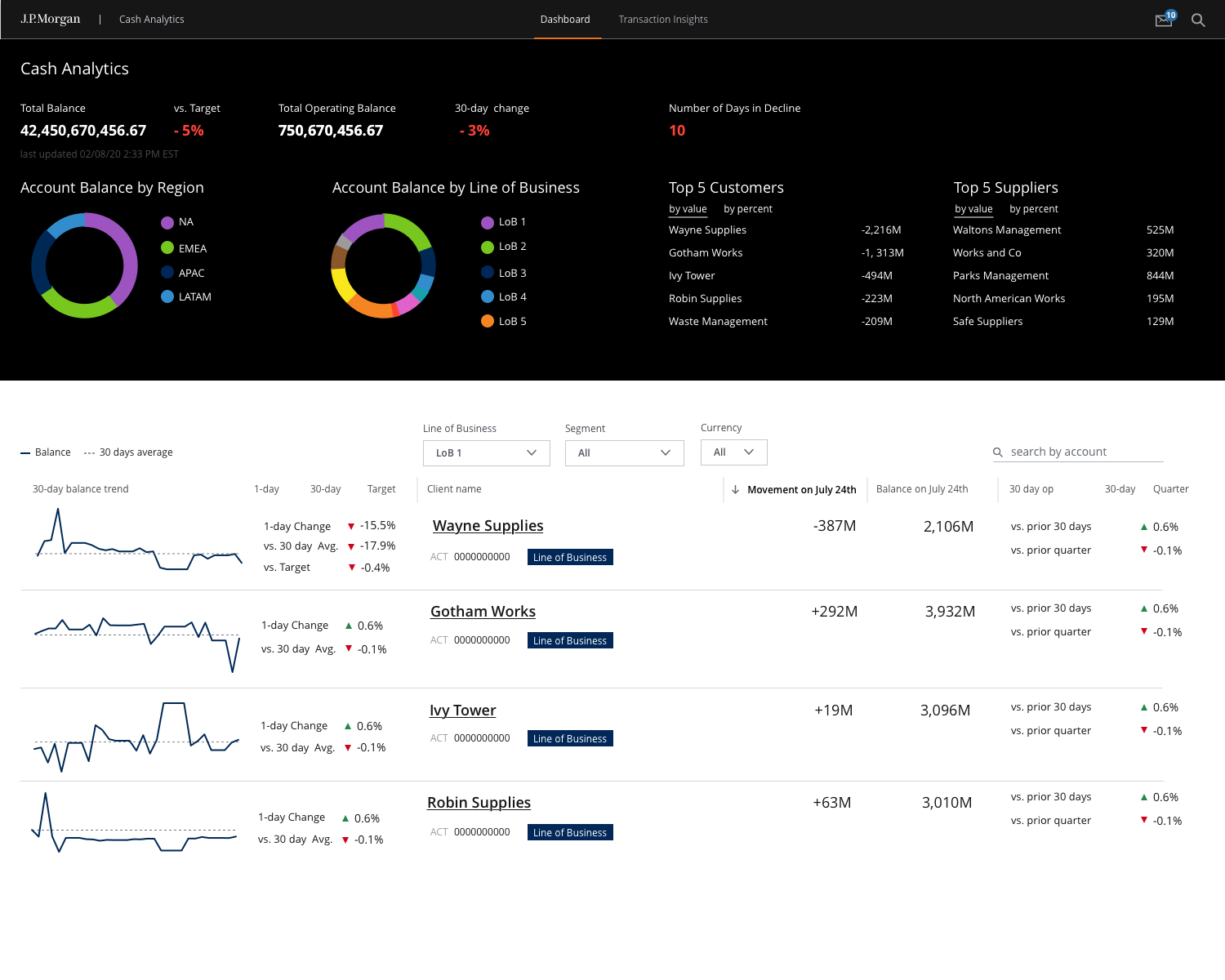Click Waltons Management in Top 5 Suppliers

click(x=1007, y=230)
